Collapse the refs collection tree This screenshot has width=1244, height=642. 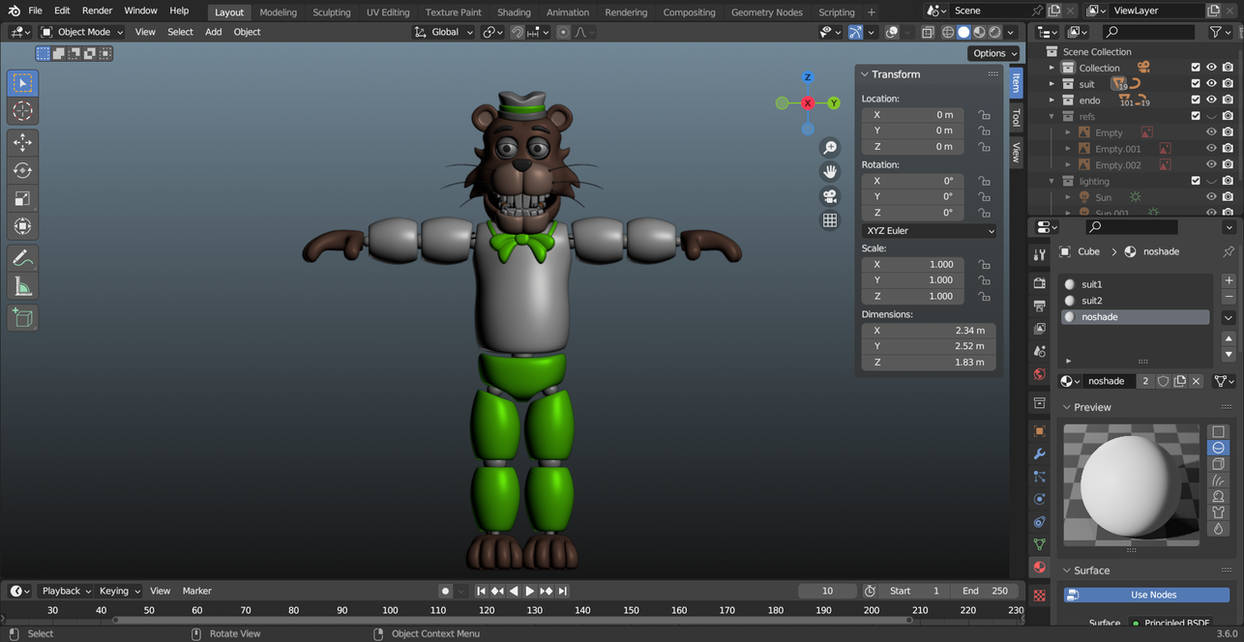[x=1051, y=116]
